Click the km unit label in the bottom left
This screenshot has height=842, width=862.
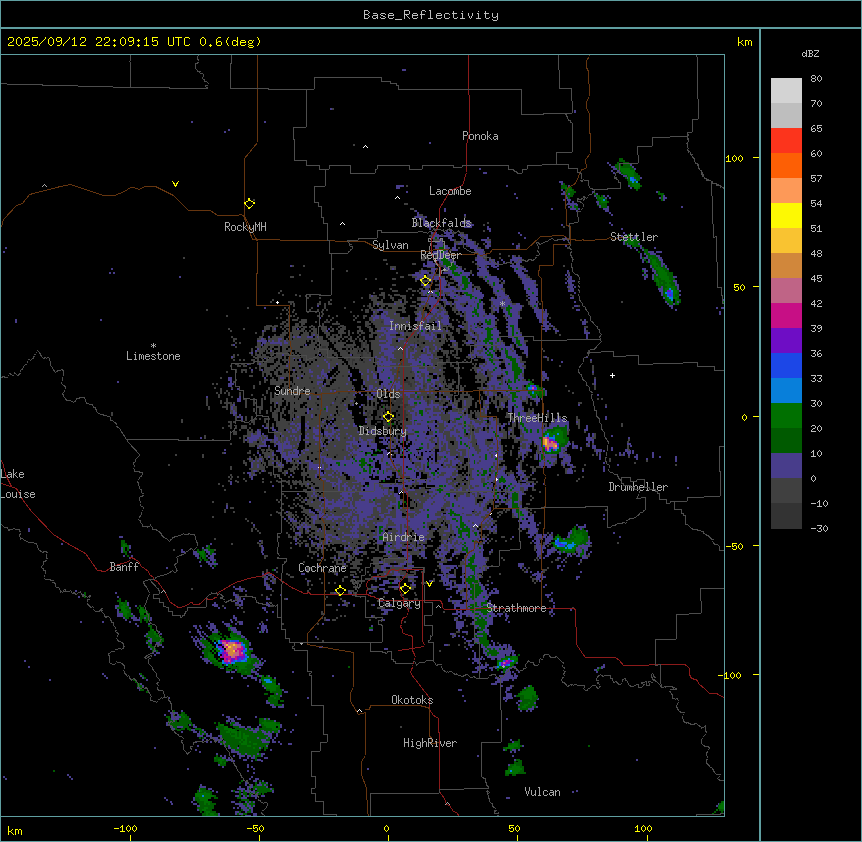point(15,831)
